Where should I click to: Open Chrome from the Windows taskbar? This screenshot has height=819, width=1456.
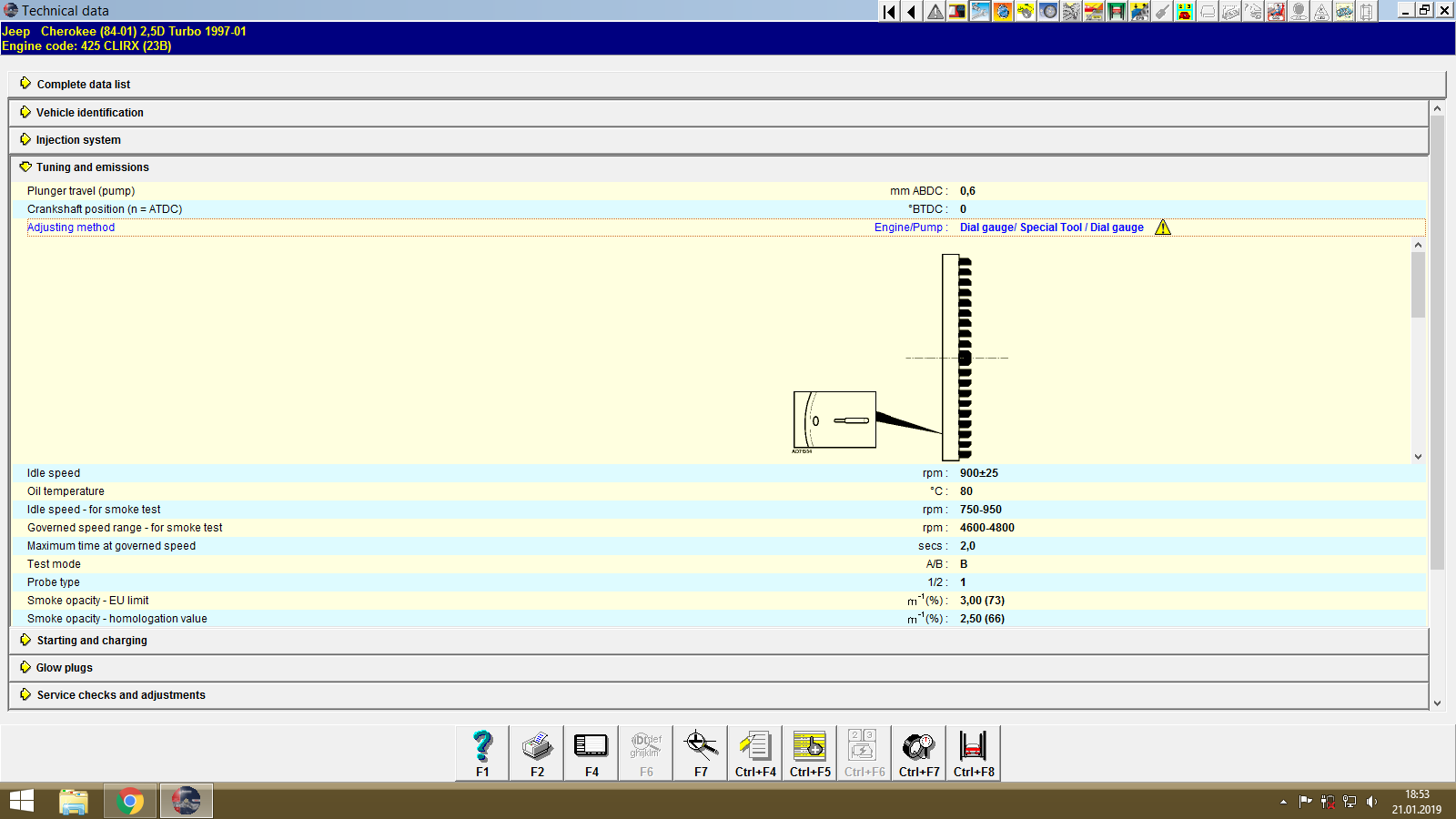pos(130,801)
